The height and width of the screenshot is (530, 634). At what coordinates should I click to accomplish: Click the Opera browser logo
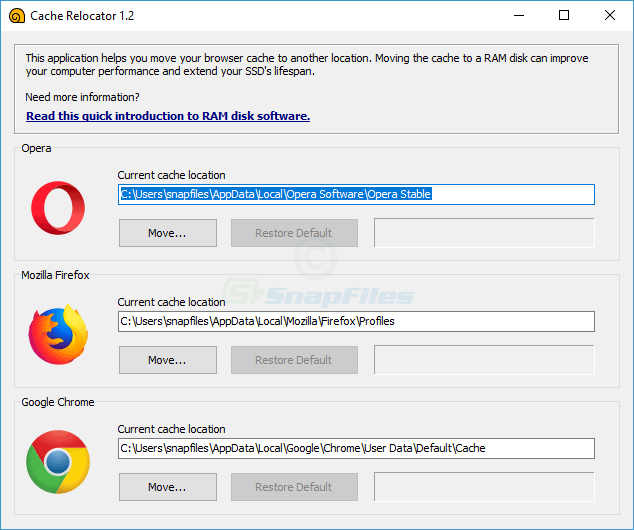coord(58,208)
